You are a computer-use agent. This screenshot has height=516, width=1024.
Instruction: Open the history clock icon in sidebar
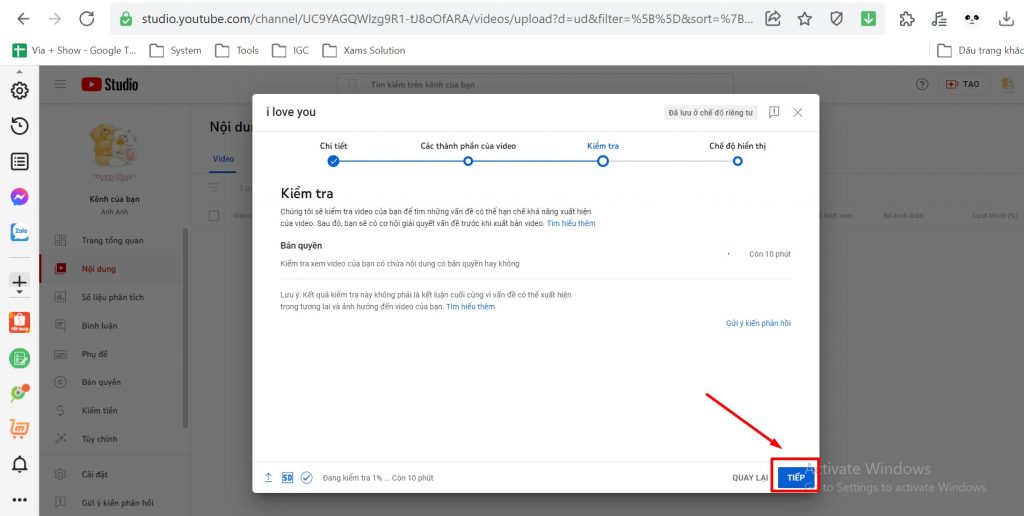(20, 126)
